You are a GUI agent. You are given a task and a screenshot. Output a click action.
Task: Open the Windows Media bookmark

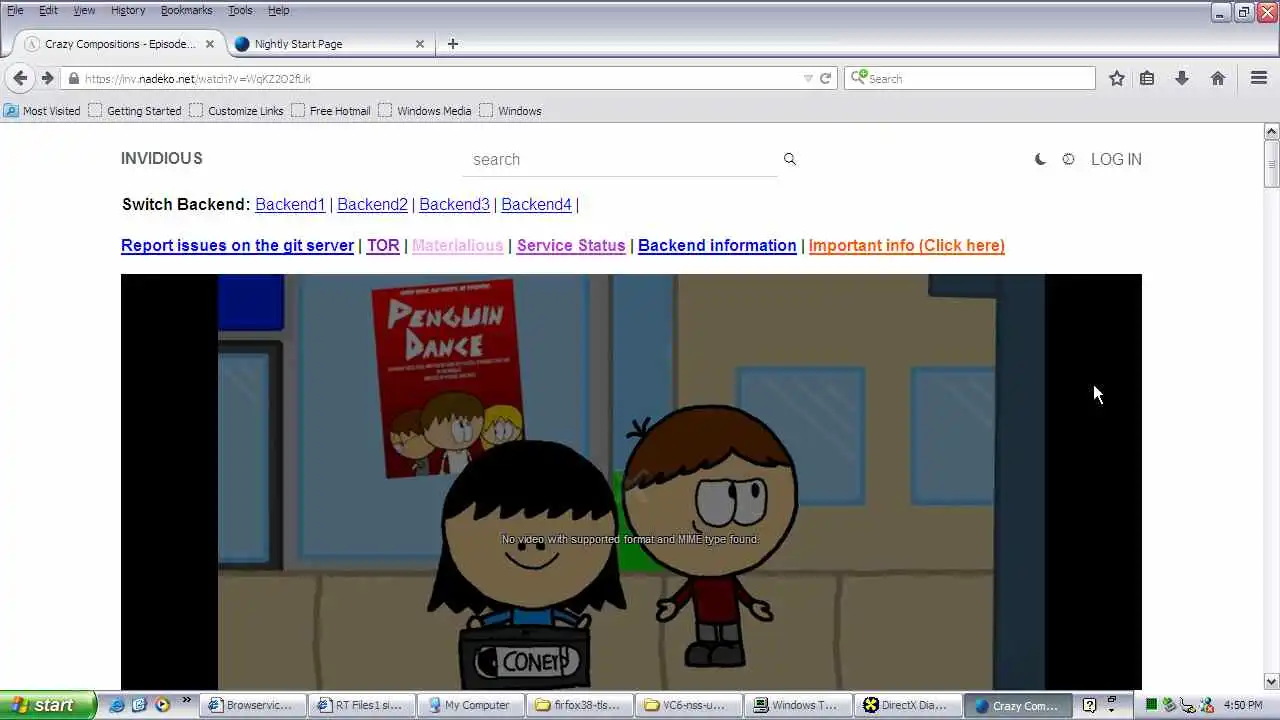[424, 111]
